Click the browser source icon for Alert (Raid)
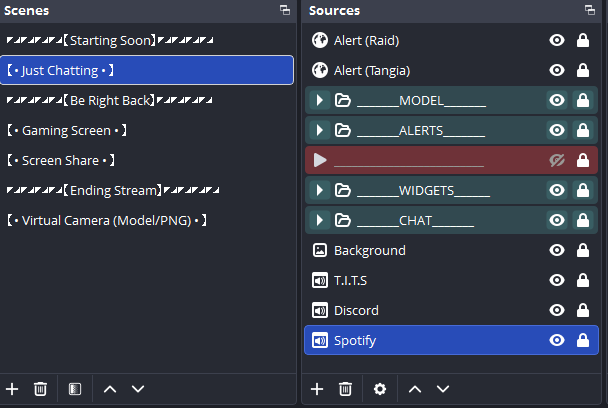This screenshot has width=608, height=408. tap(320, 40)
